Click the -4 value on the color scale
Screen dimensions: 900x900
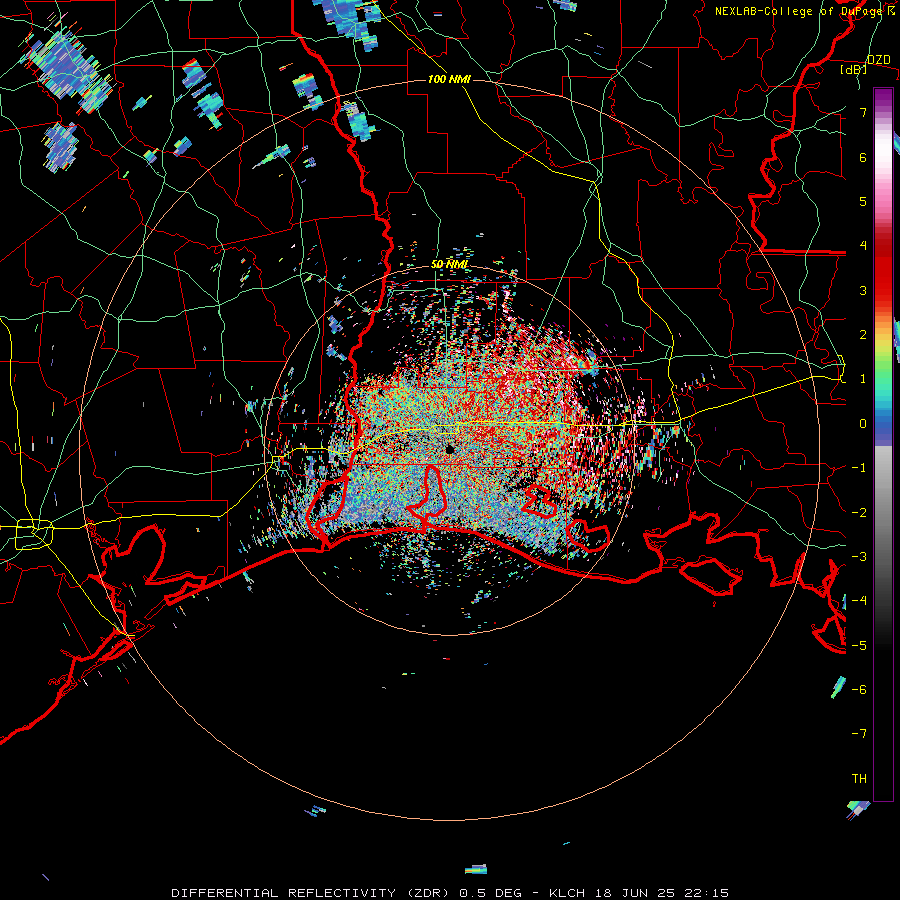point(859,601)
